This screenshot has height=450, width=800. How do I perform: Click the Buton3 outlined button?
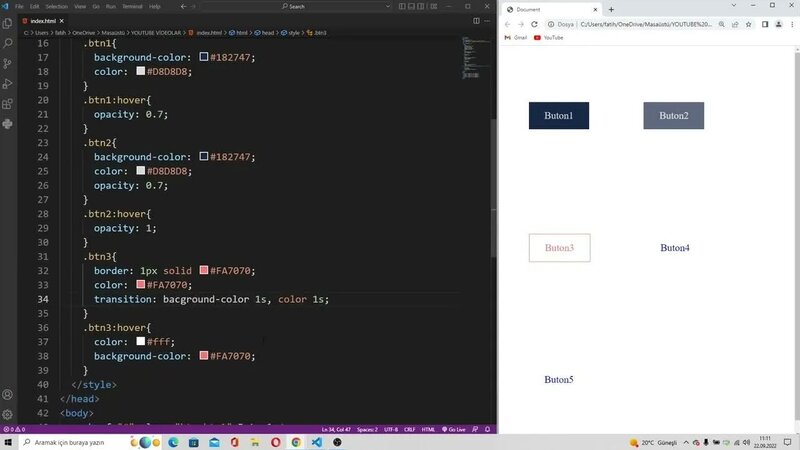click(x=559, y=247)
